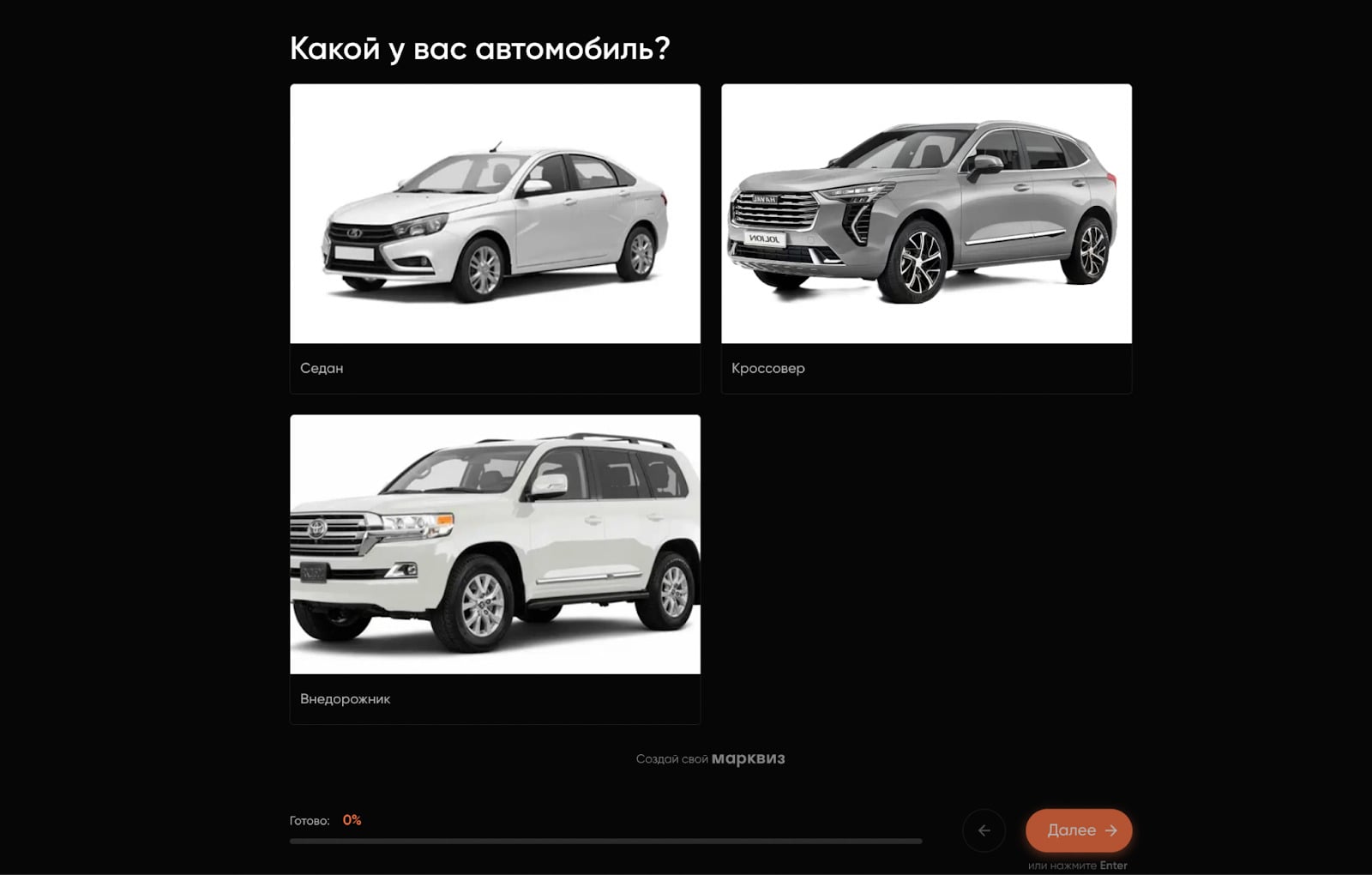Select the Кроссовер option label

(x=768, y=368)
